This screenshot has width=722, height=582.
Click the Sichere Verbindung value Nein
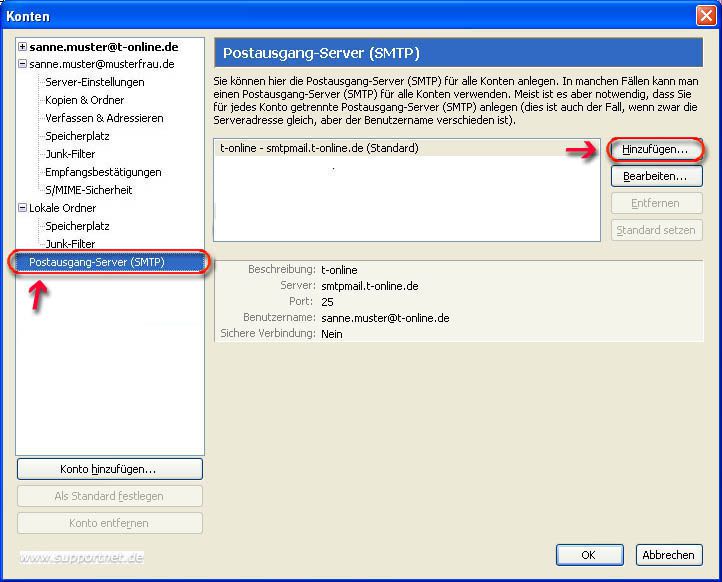pos(332,334)
